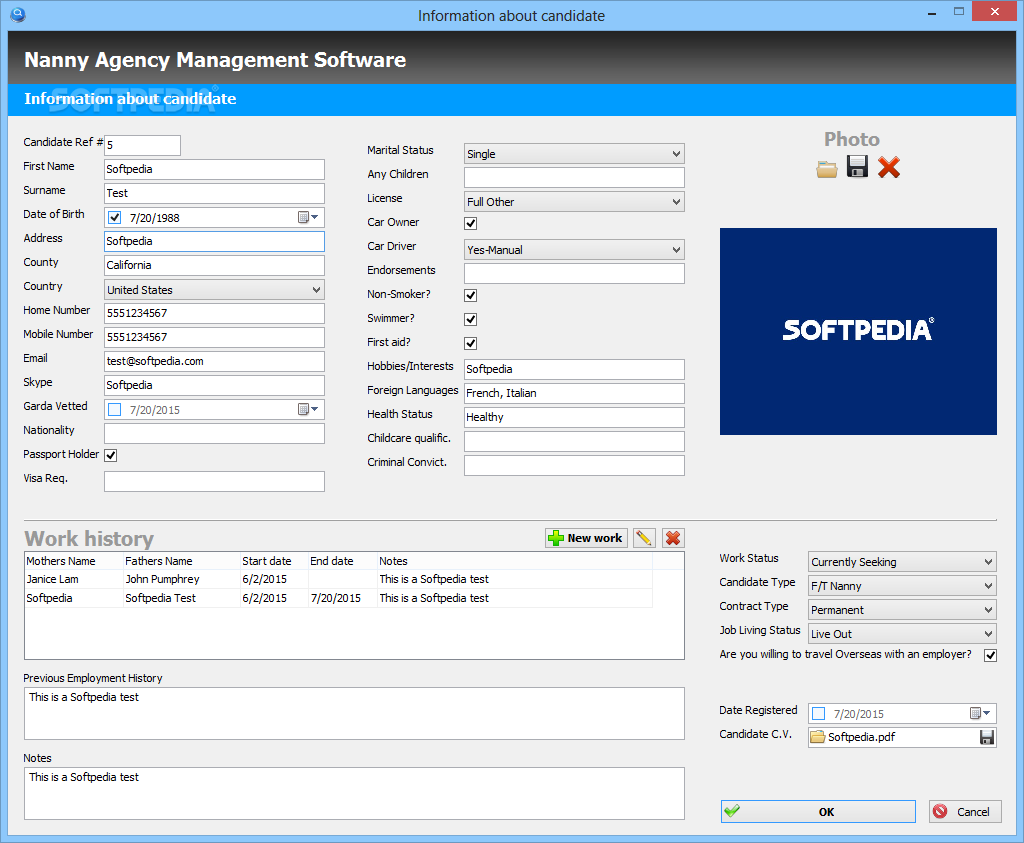Image resolution: width=1024 pixels, height=843 pixels.
Task: Click the Previous Employment History text area
Action: [x=354, y=713]
